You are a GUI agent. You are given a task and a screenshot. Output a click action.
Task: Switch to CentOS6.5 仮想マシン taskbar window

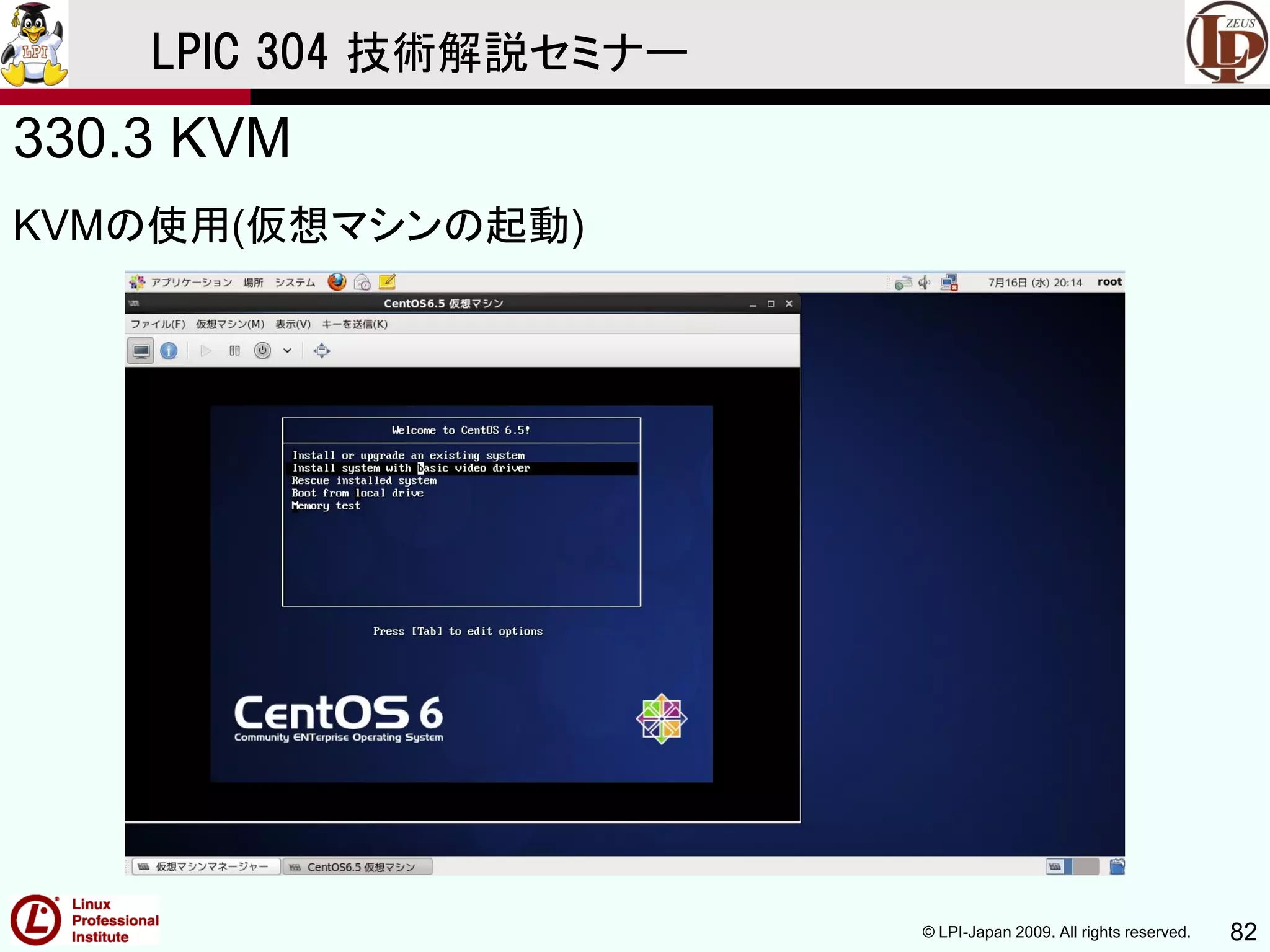[x=358, y=866]
